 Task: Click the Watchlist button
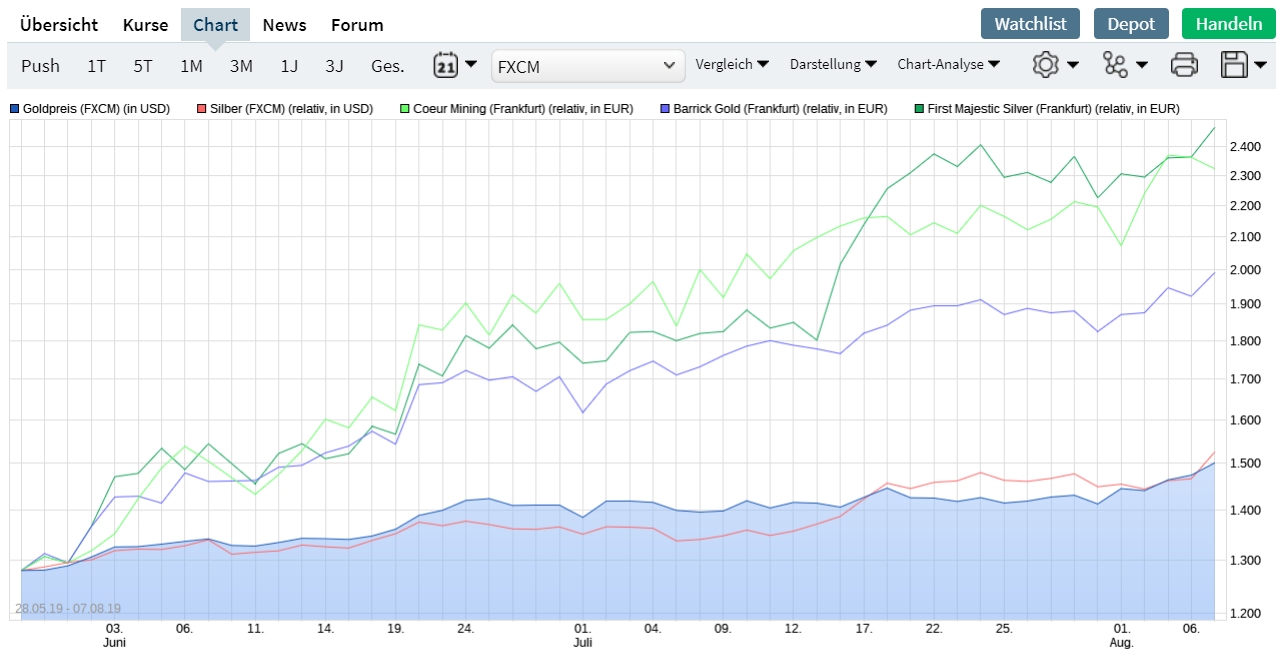click(x=1030, y=24)
